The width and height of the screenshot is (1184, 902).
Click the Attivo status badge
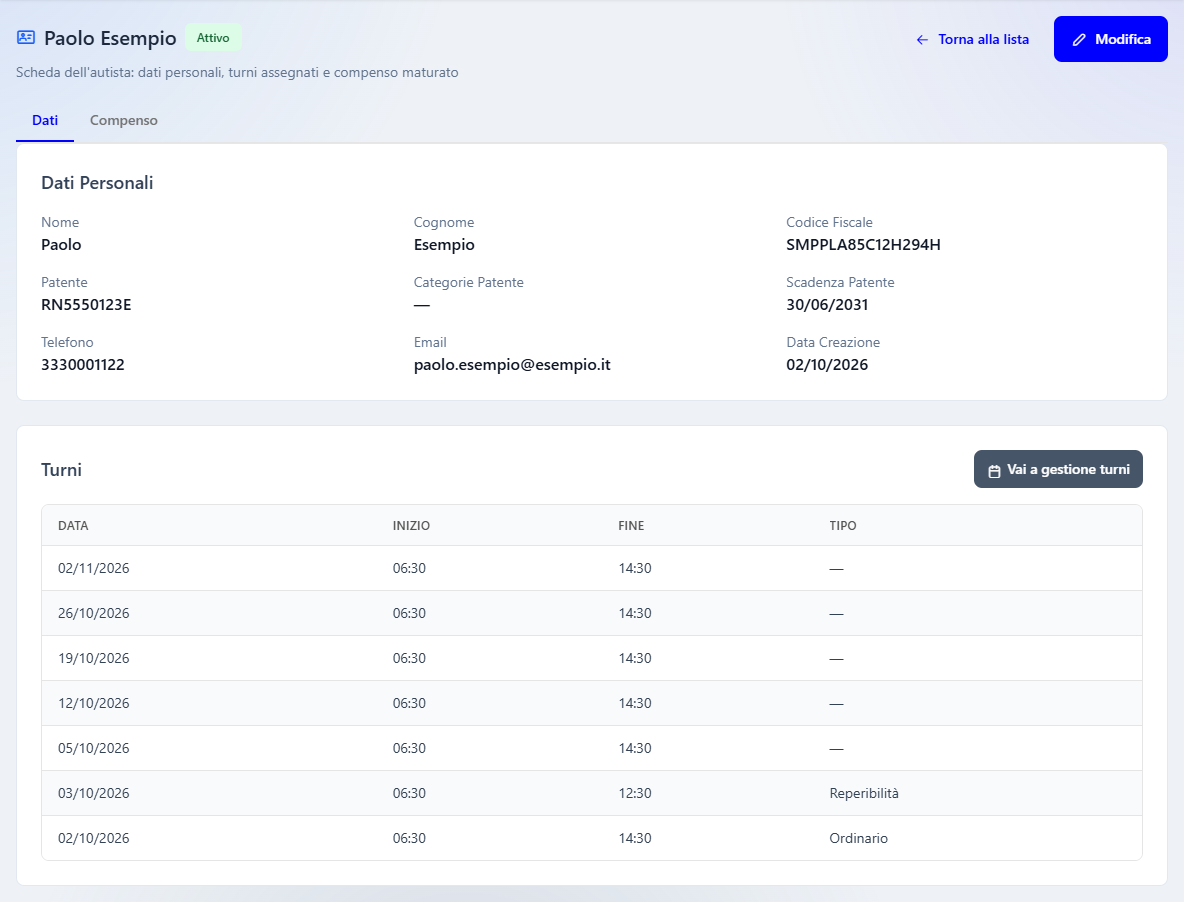[x=213, y=38]
